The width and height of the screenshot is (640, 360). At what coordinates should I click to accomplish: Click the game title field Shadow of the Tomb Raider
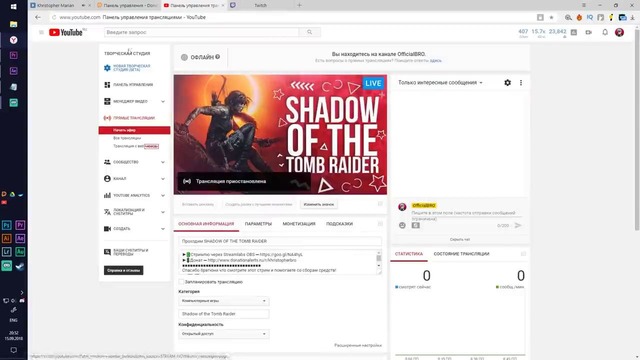224,314
